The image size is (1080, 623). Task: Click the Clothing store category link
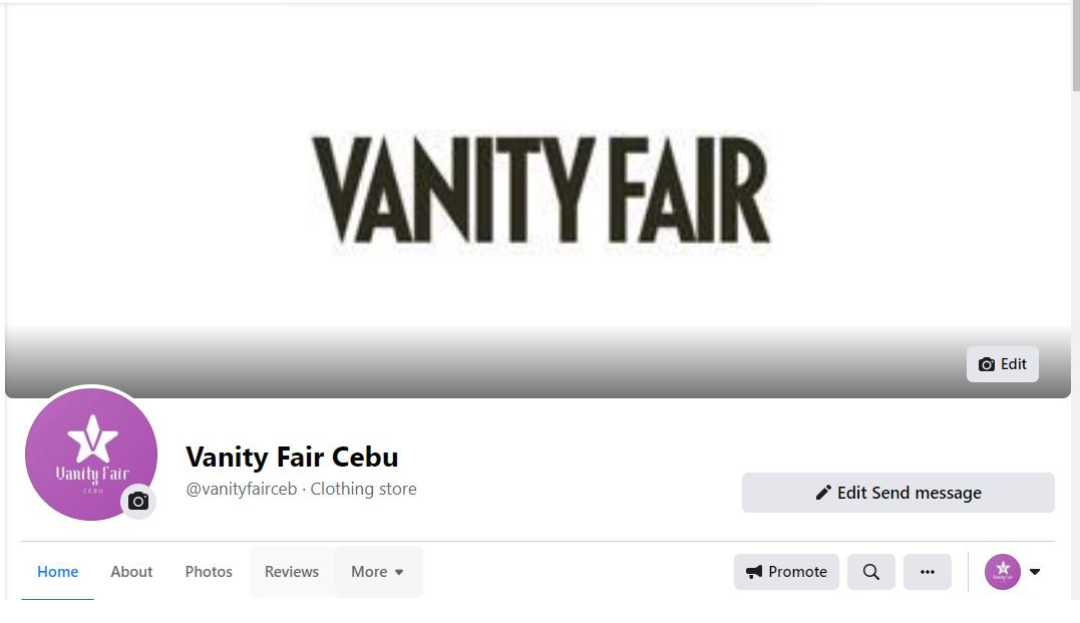[x=363, y=489]
